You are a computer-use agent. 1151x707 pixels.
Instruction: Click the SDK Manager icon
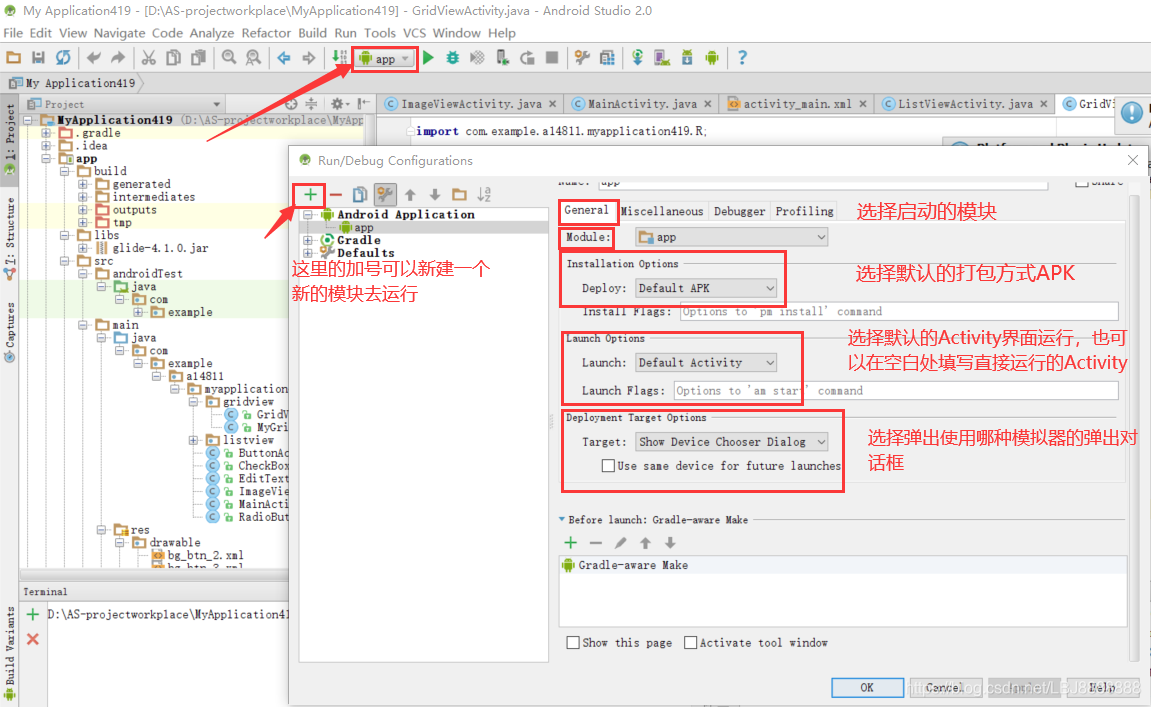(687, 58)
